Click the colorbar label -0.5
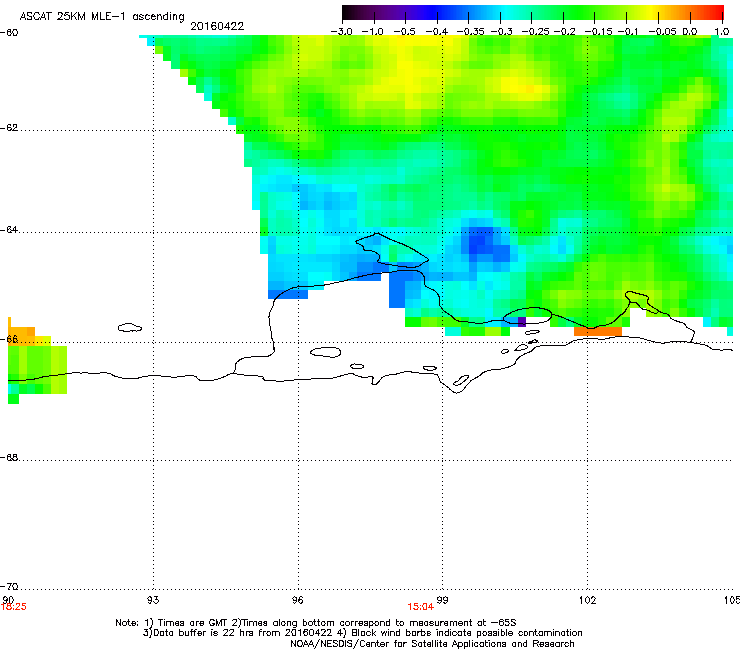This screenshot has width=740, height=650. coord(404,32)
